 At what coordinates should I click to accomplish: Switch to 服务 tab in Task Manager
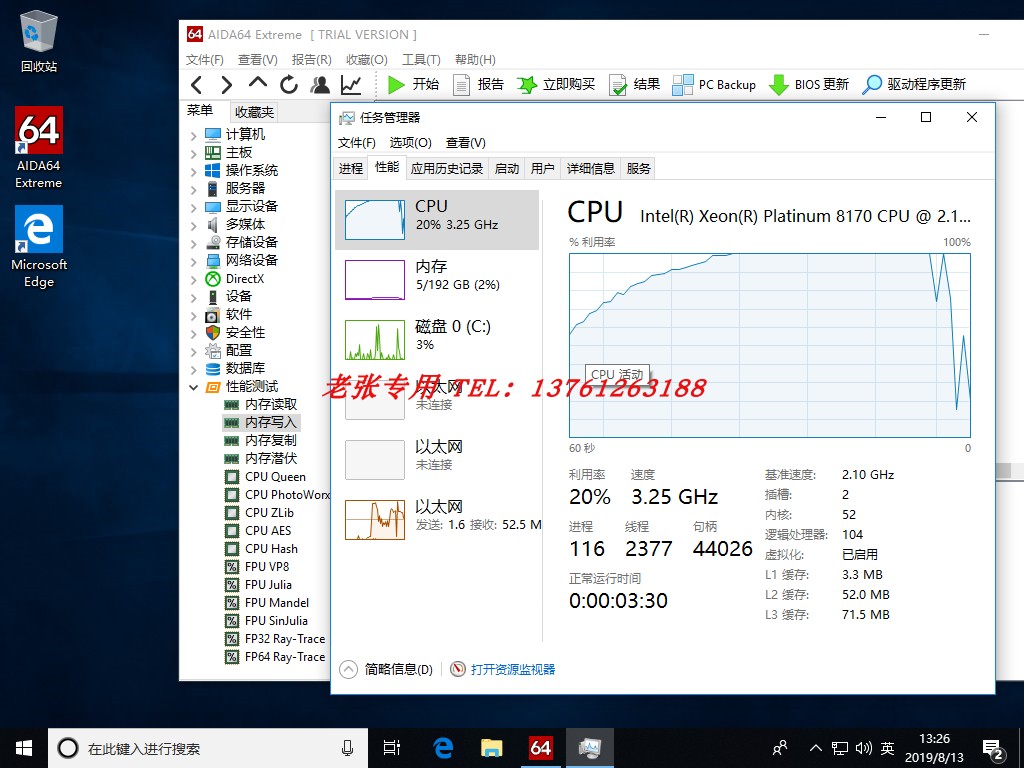click(638, 168)
